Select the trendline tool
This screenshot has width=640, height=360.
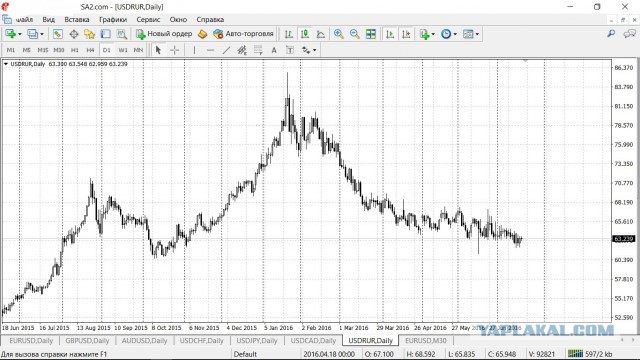pyautogui.click(x=226, y=50)
